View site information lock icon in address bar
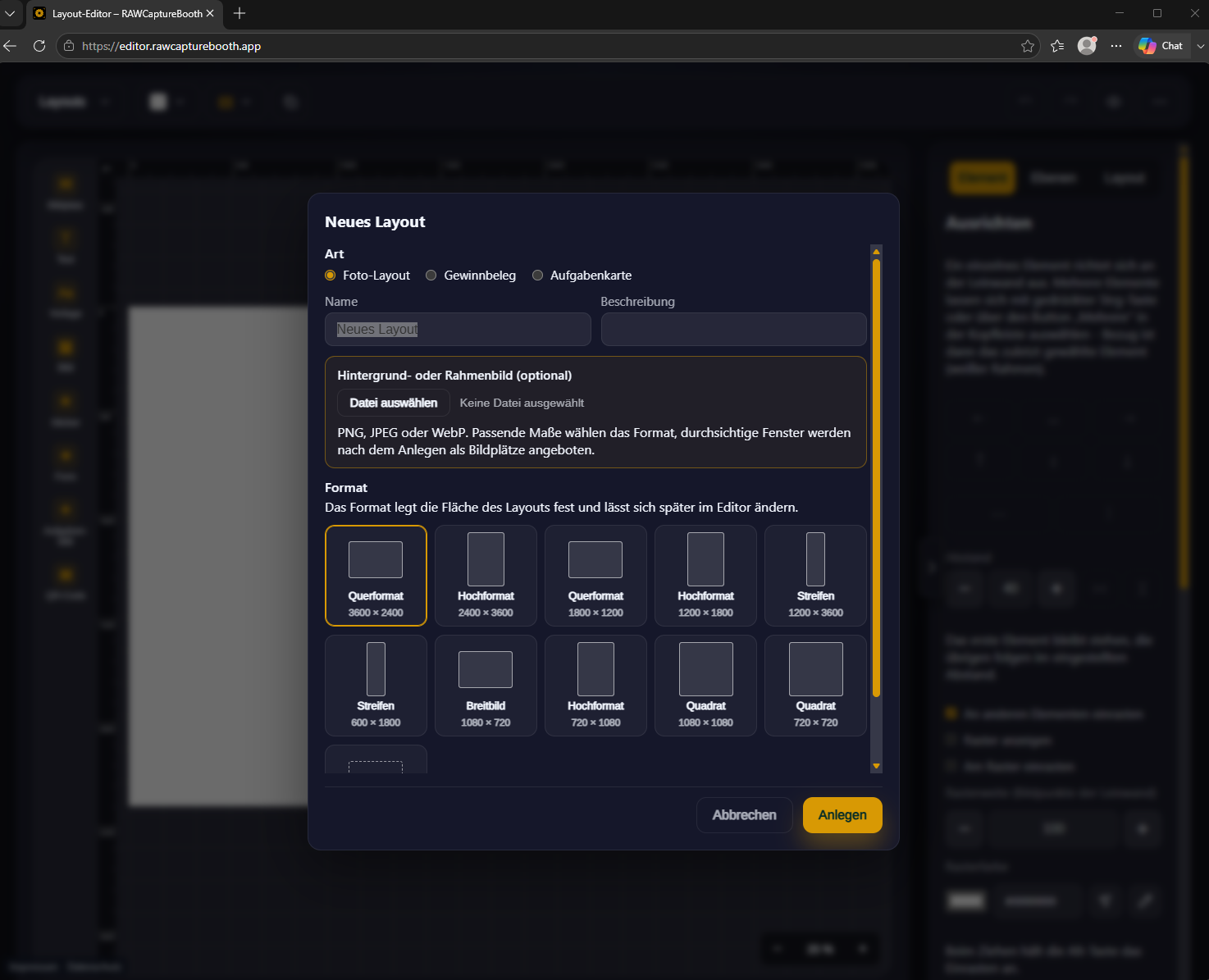1209x980 pixels. click(69, 46)
